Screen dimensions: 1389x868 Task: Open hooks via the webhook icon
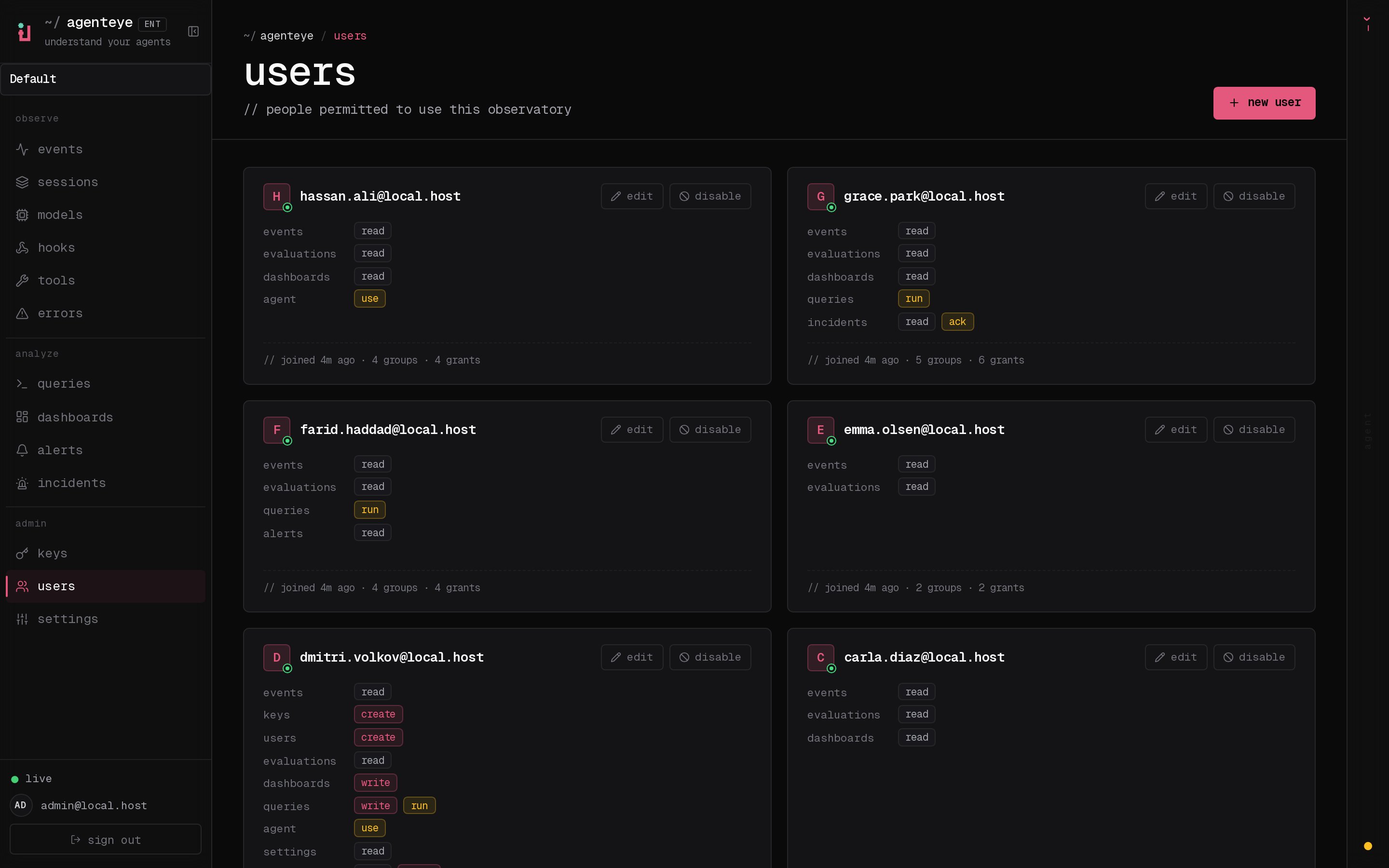(x=22, y=247)
